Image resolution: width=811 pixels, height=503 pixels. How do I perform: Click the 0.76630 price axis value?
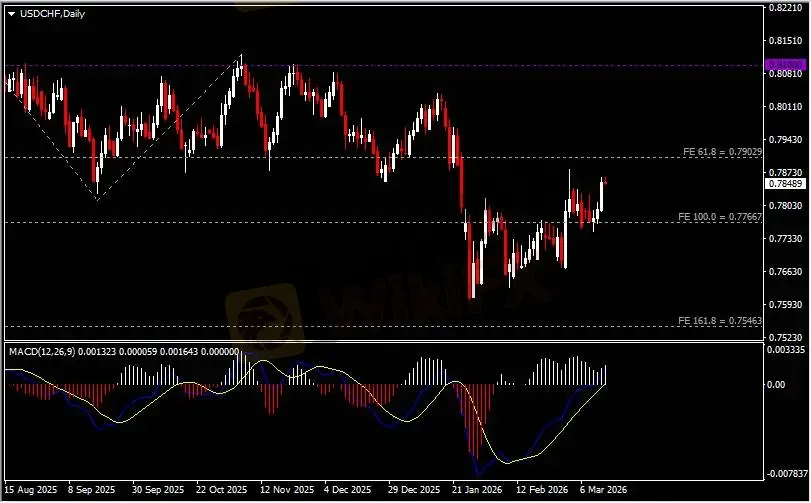785,271
